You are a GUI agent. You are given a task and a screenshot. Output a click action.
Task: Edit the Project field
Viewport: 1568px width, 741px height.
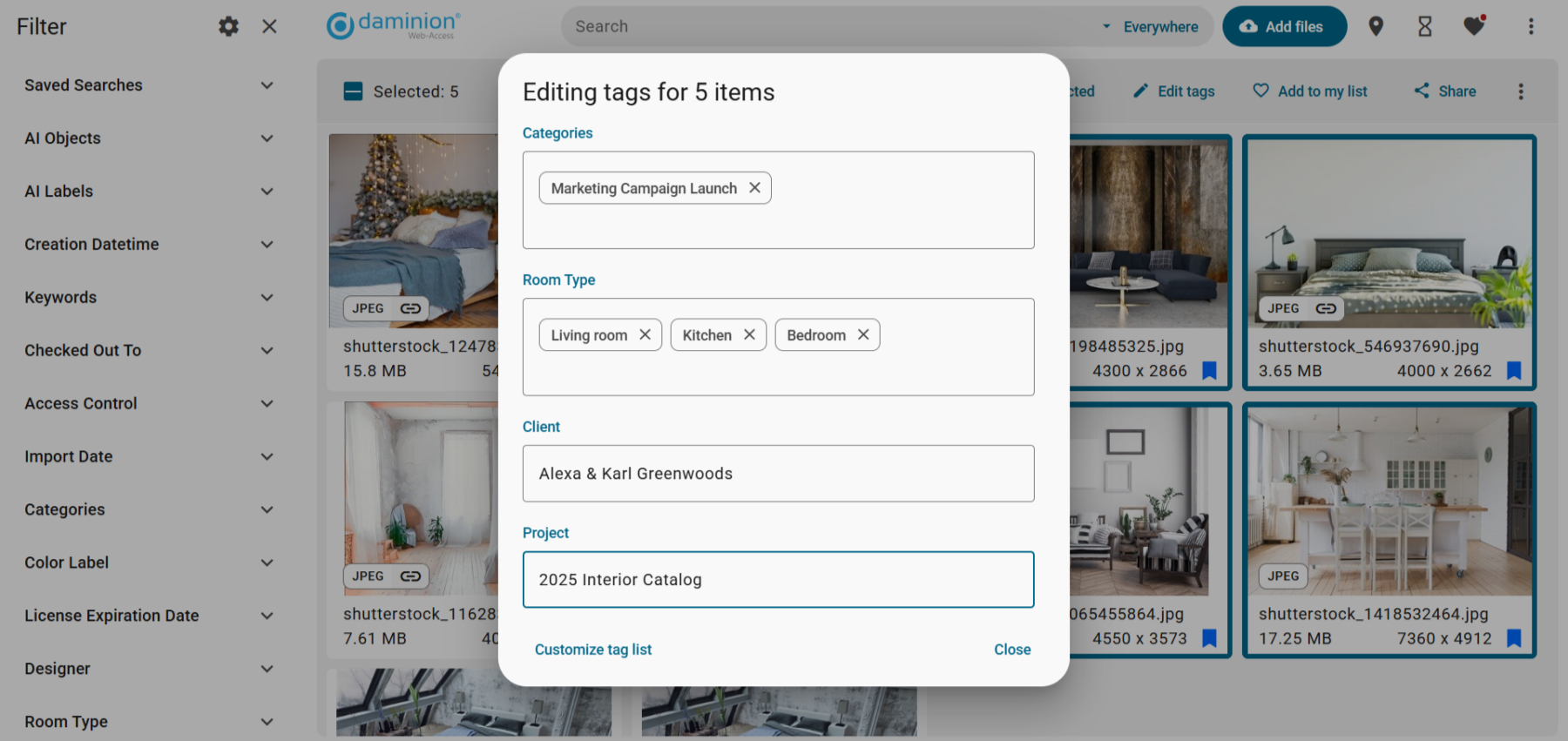pos(778,580)
